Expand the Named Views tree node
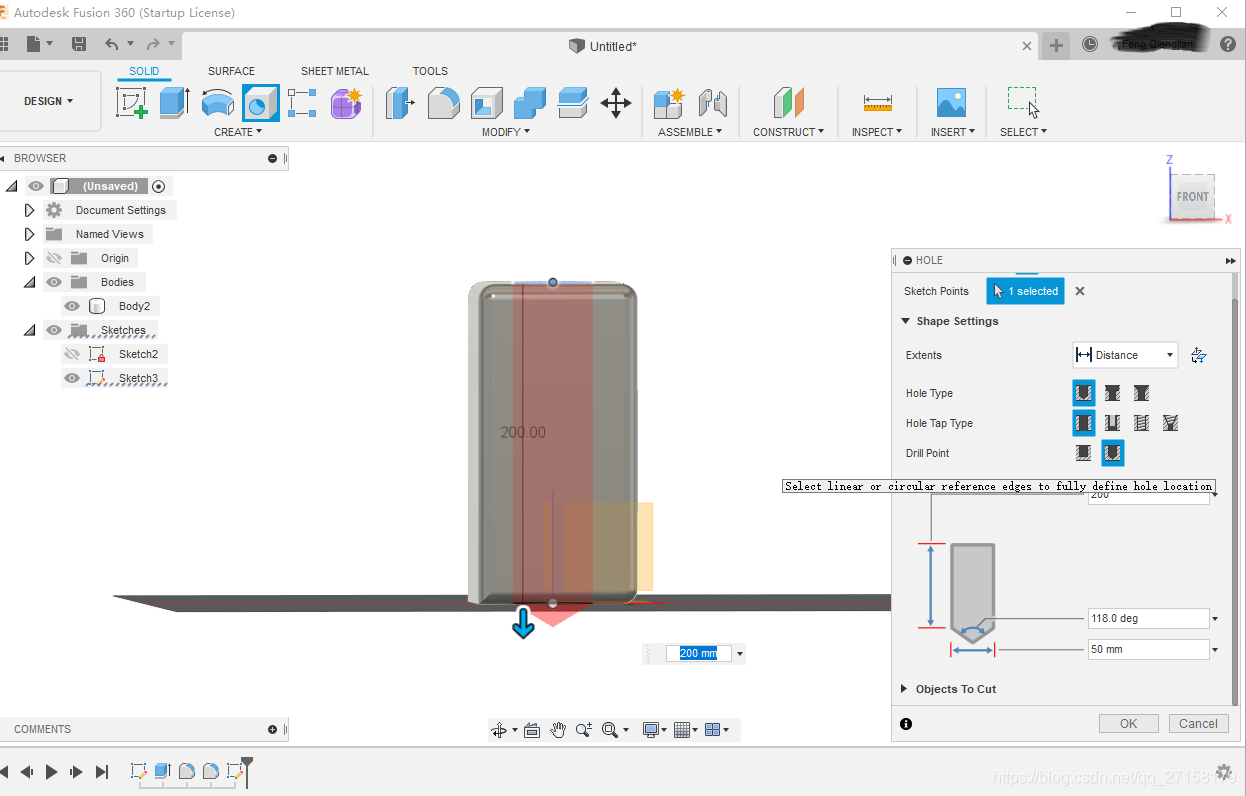1246x796 pixels. [29, 234]
